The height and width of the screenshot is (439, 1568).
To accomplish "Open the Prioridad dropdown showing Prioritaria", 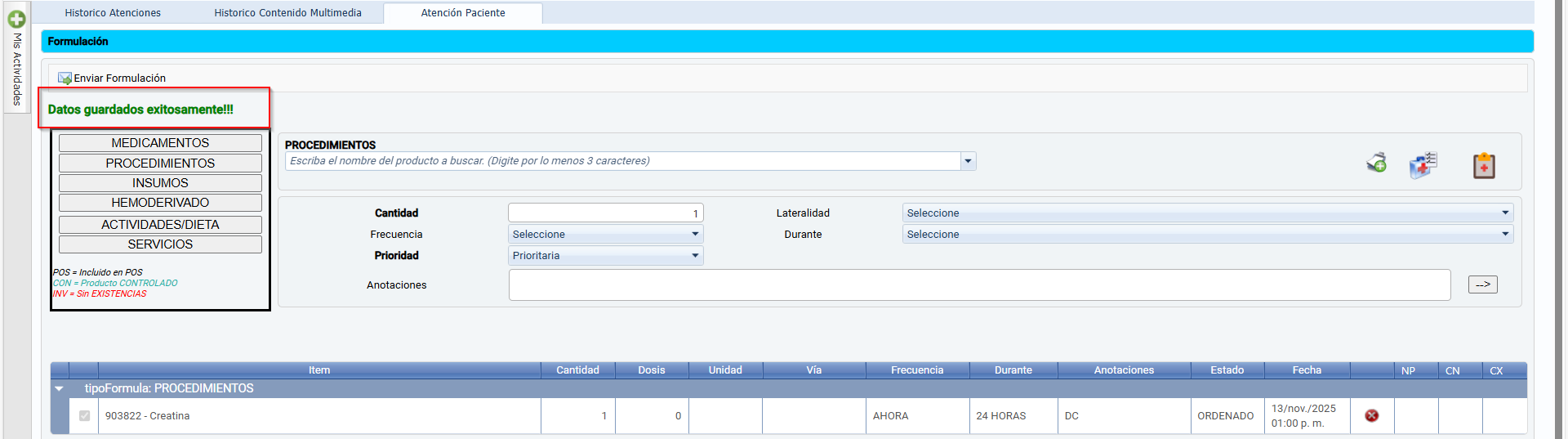I will coord(605,256).
